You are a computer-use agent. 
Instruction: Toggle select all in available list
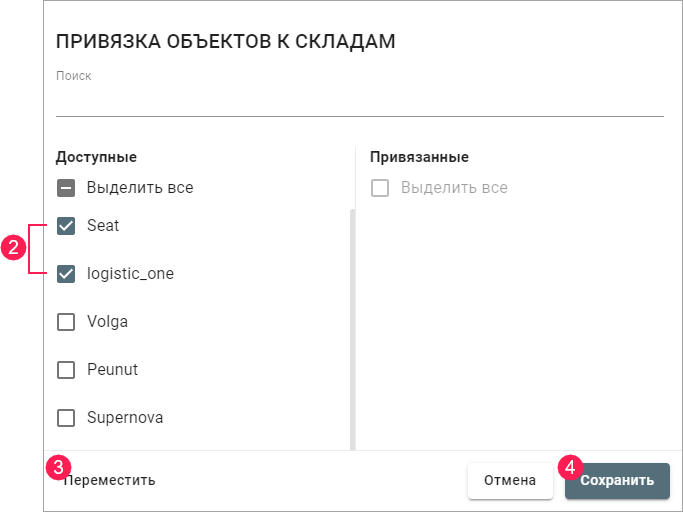tap(66, 188)
